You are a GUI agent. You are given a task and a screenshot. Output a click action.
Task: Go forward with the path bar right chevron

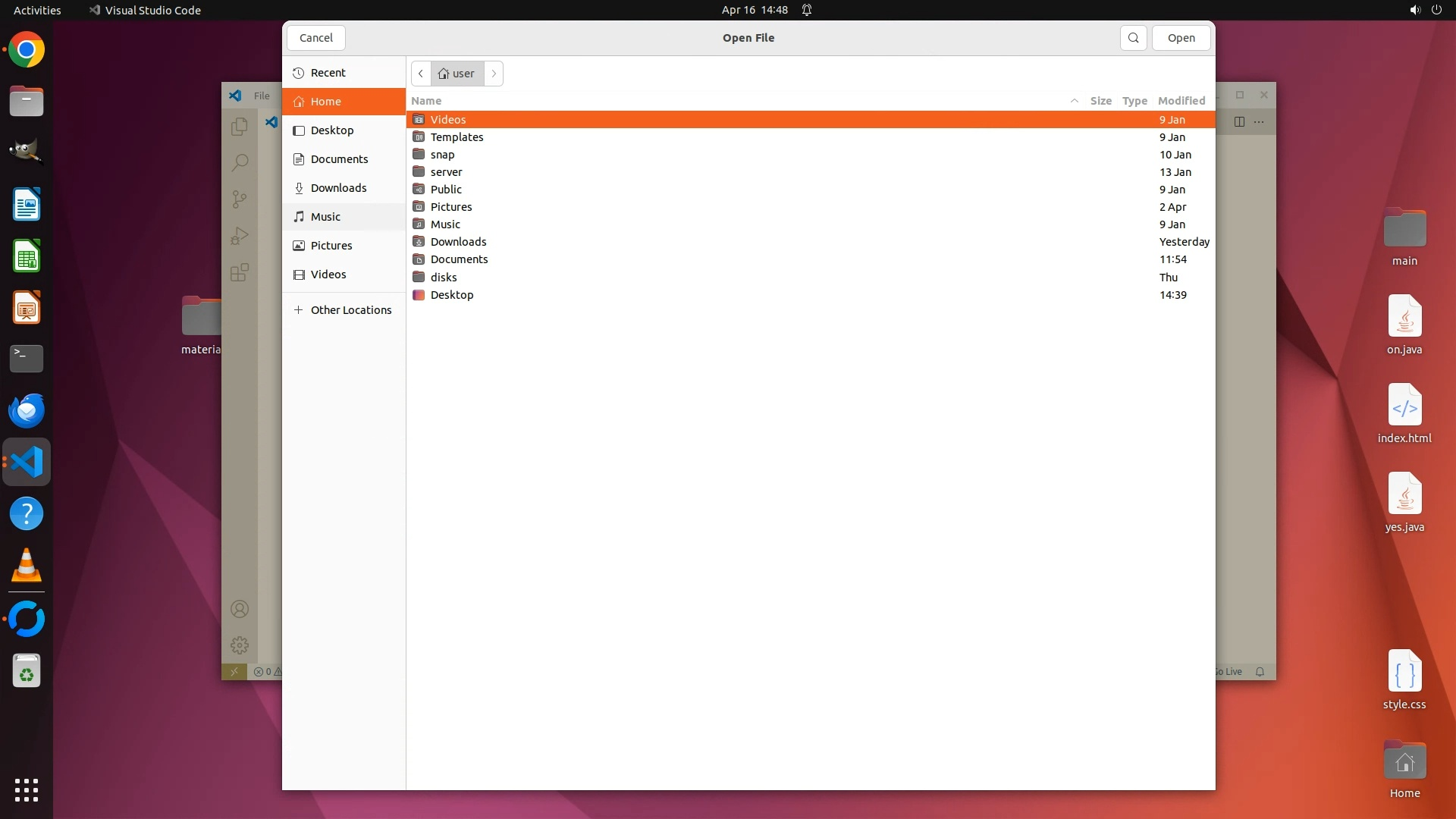click(494, 74)
